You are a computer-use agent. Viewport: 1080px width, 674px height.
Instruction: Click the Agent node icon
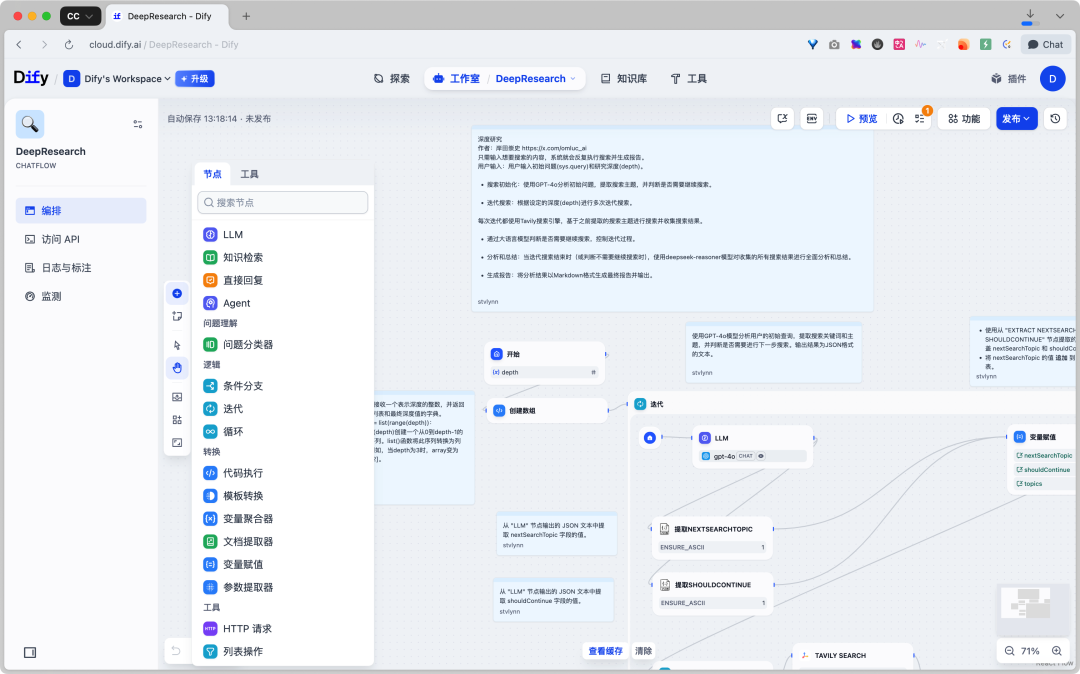click(210, 303)
